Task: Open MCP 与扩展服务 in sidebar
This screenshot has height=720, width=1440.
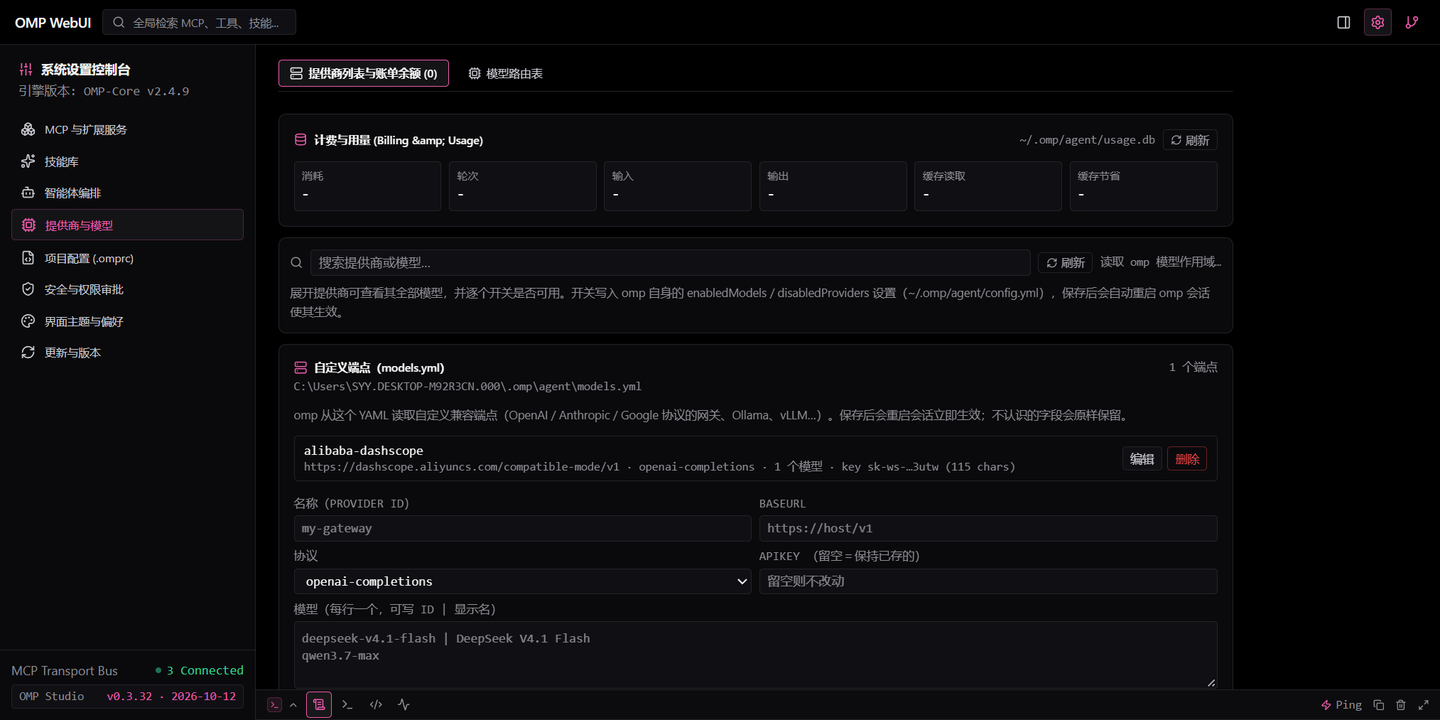Action: [x=127, y=130]
